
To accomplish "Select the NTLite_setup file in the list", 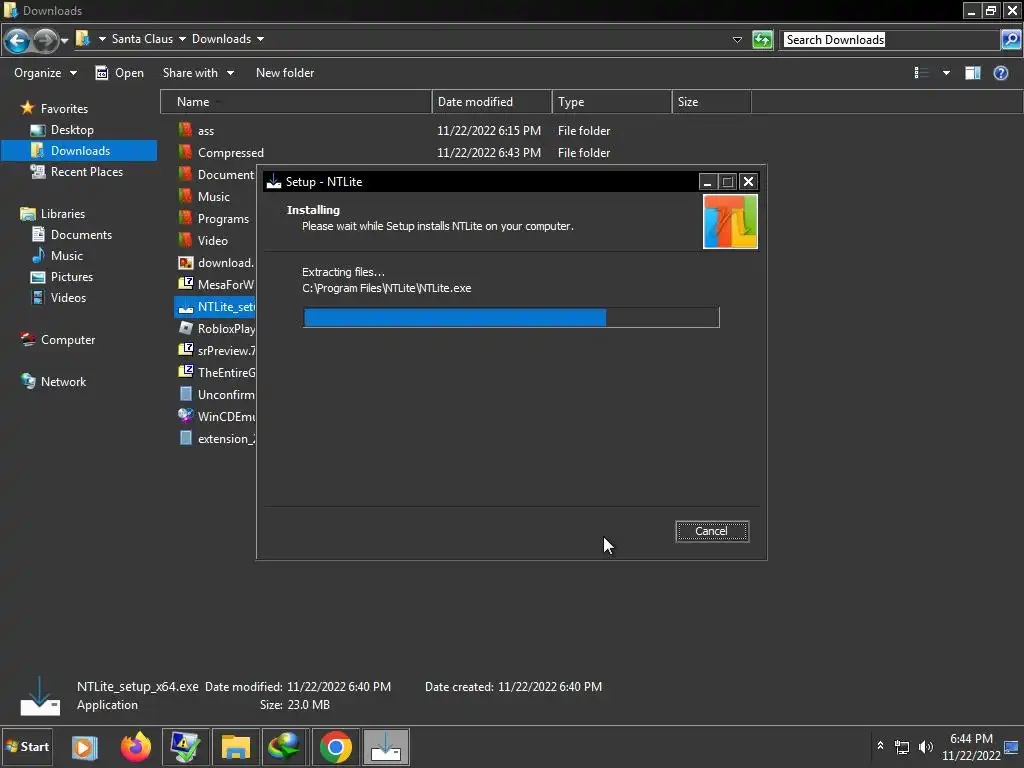I will click(x=216, y=307).
